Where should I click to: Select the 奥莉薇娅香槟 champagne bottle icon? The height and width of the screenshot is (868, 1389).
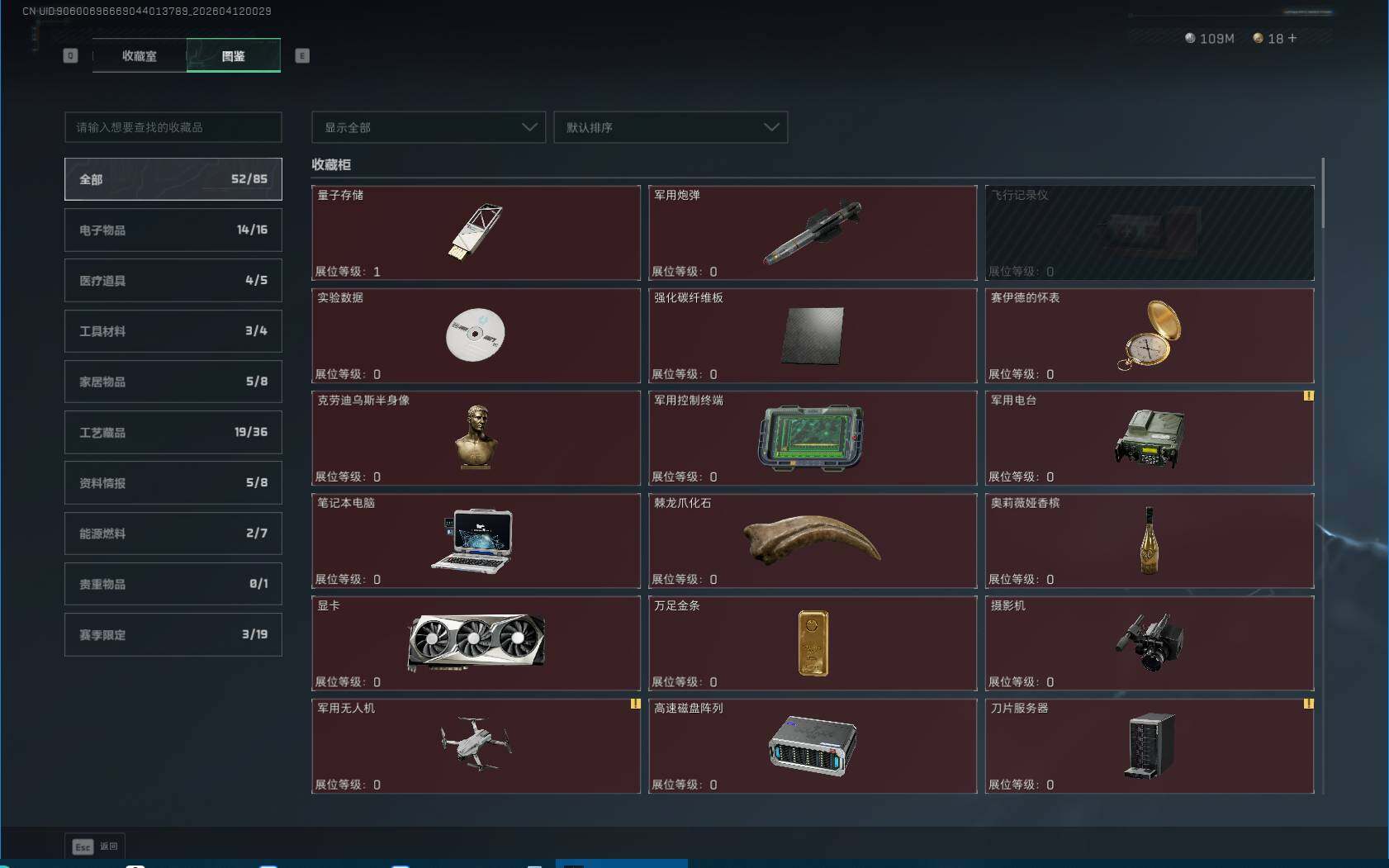click(x=1149, y=540)
